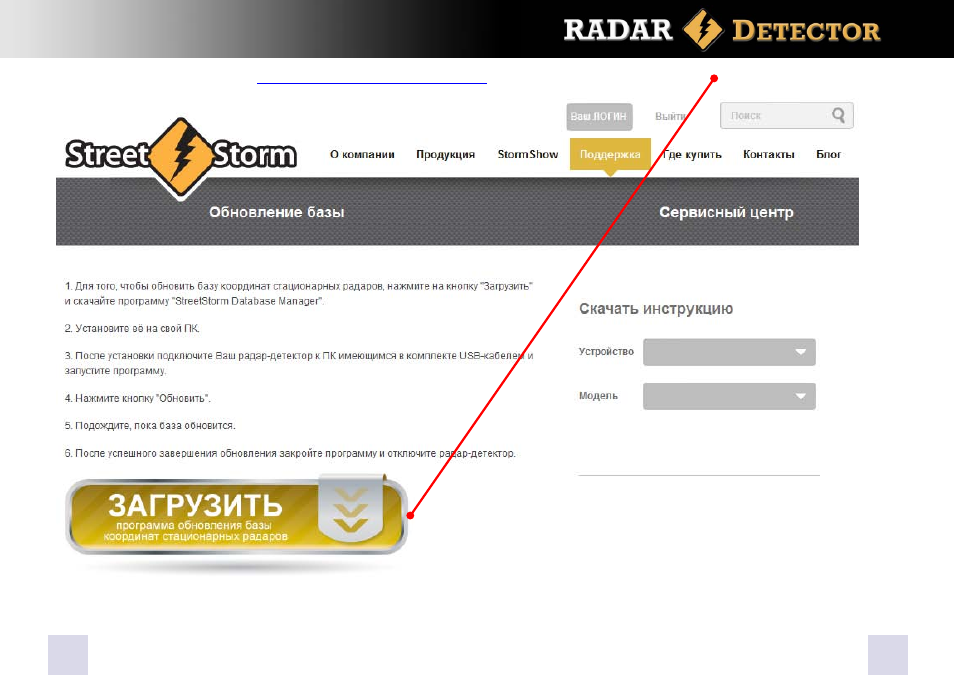Screen dimensions: 954x675
Task: Open the Блог menu item
Action: (829, 155)
